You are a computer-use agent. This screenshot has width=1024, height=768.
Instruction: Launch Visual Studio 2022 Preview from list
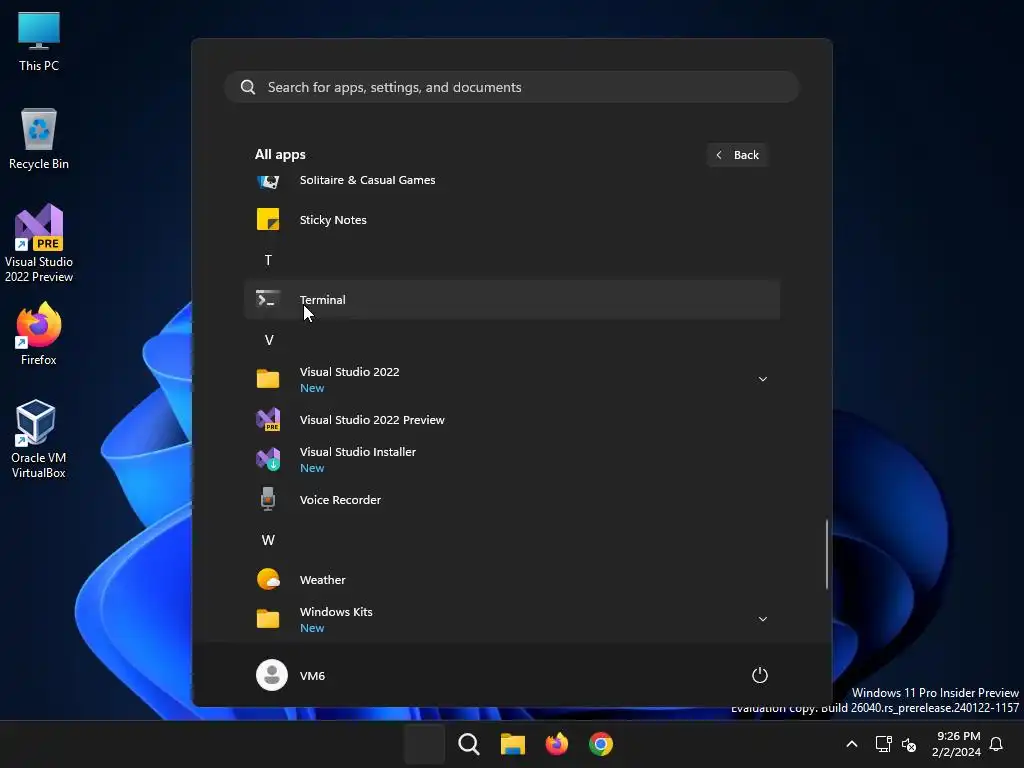point(512,419)
